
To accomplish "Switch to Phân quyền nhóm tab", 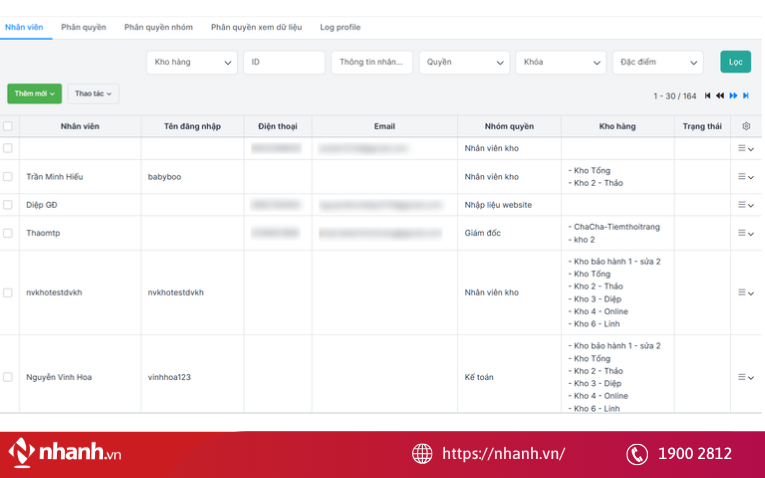I will click(159, 27).
